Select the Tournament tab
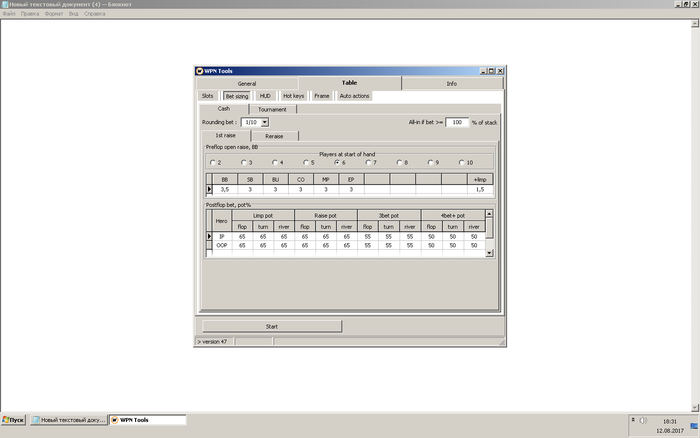 coord(272,109)
